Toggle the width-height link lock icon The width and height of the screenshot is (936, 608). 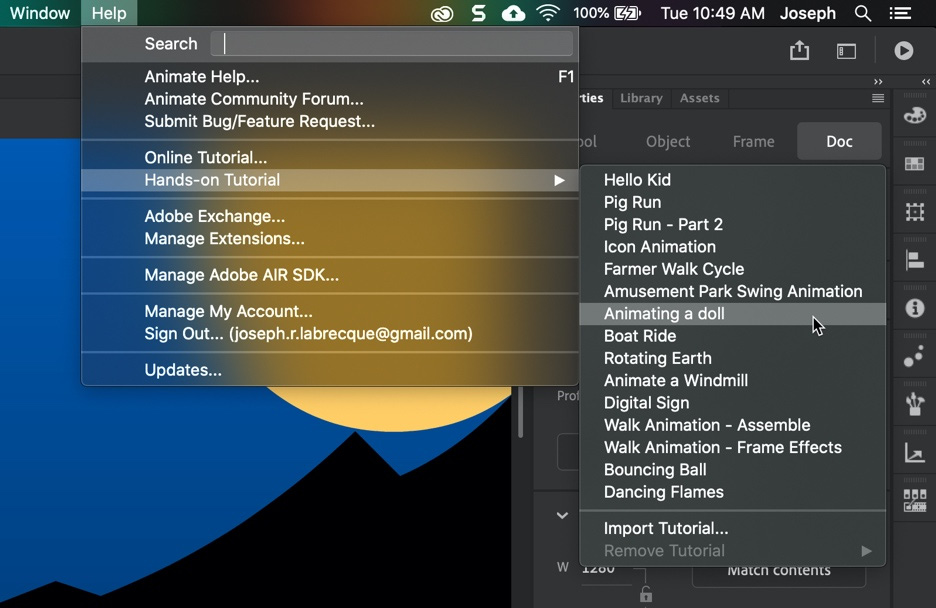click(x=646, y=594)
